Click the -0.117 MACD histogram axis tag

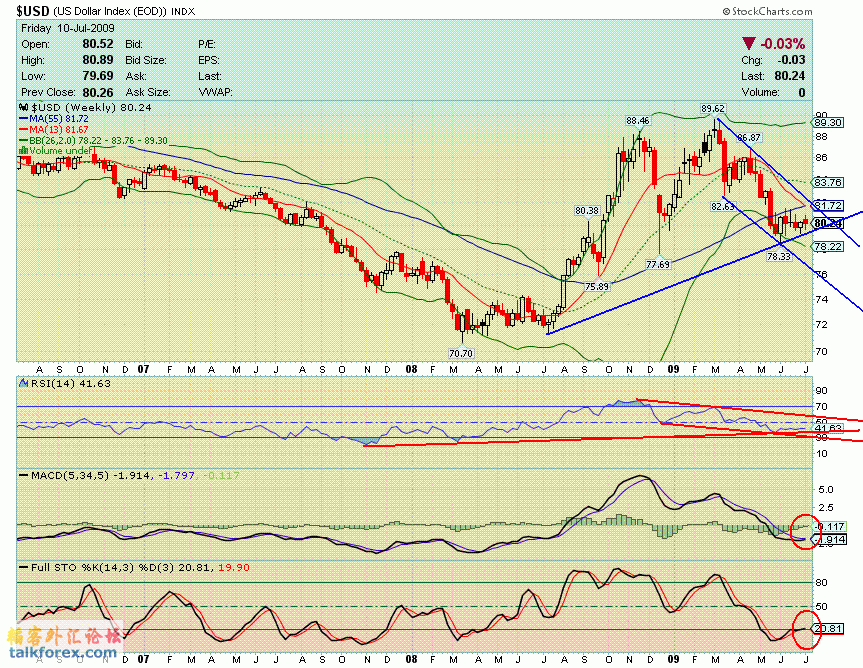[x=829, y=527]
